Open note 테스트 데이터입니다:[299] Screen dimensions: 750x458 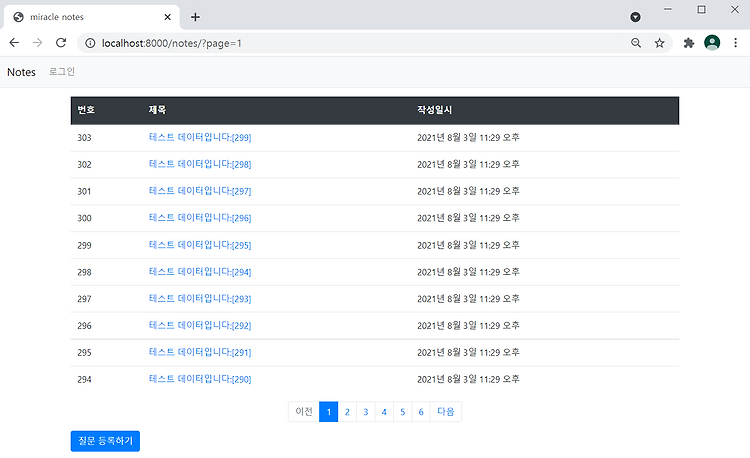[200, 137]
